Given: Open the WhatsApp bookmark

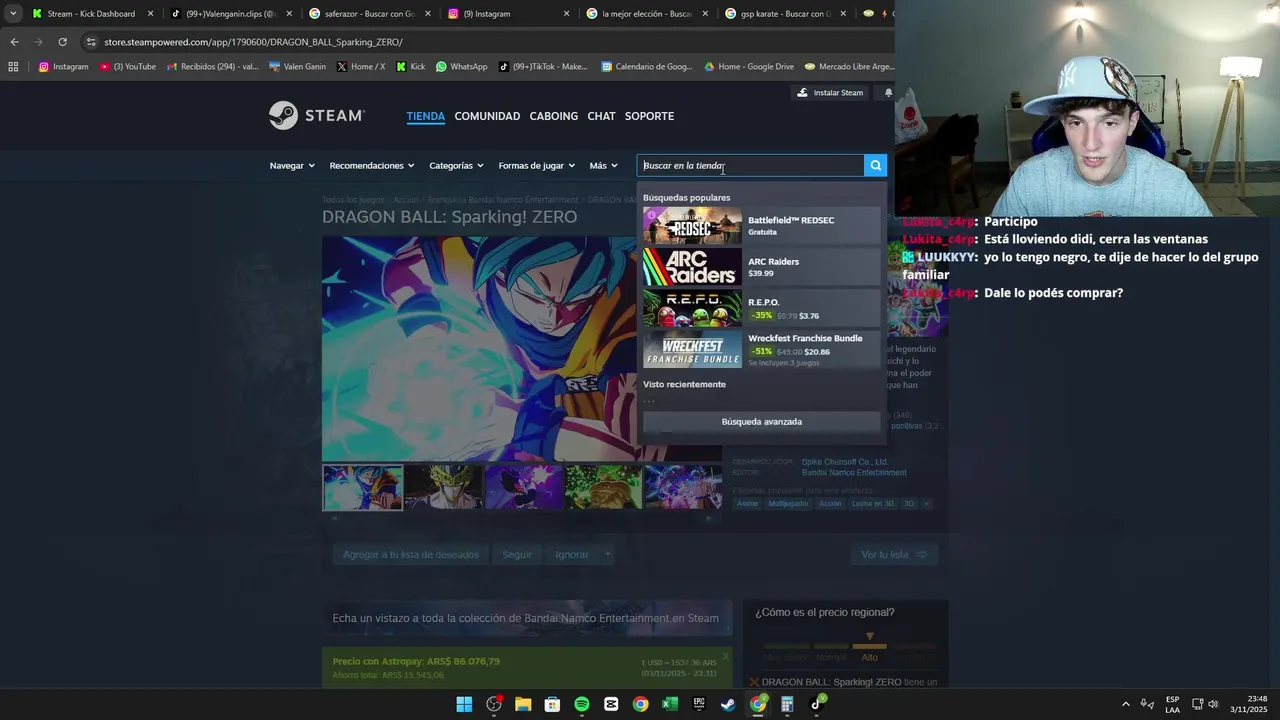Looking at the screenshot, I should (462, 67).
